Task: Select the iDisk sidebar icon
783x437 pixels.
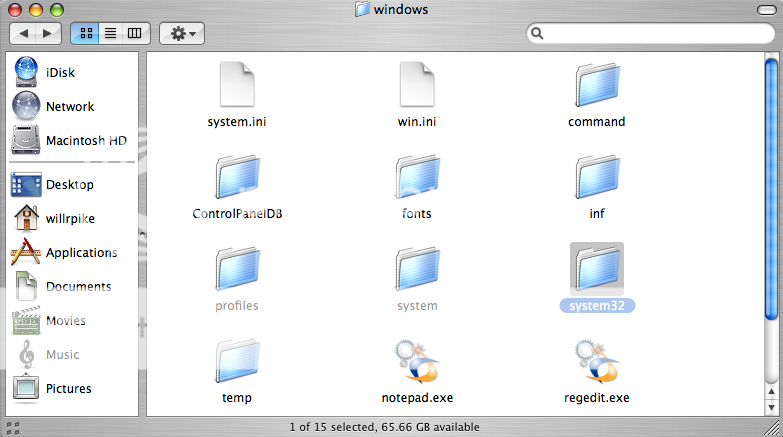Action: tap(26, 72)
